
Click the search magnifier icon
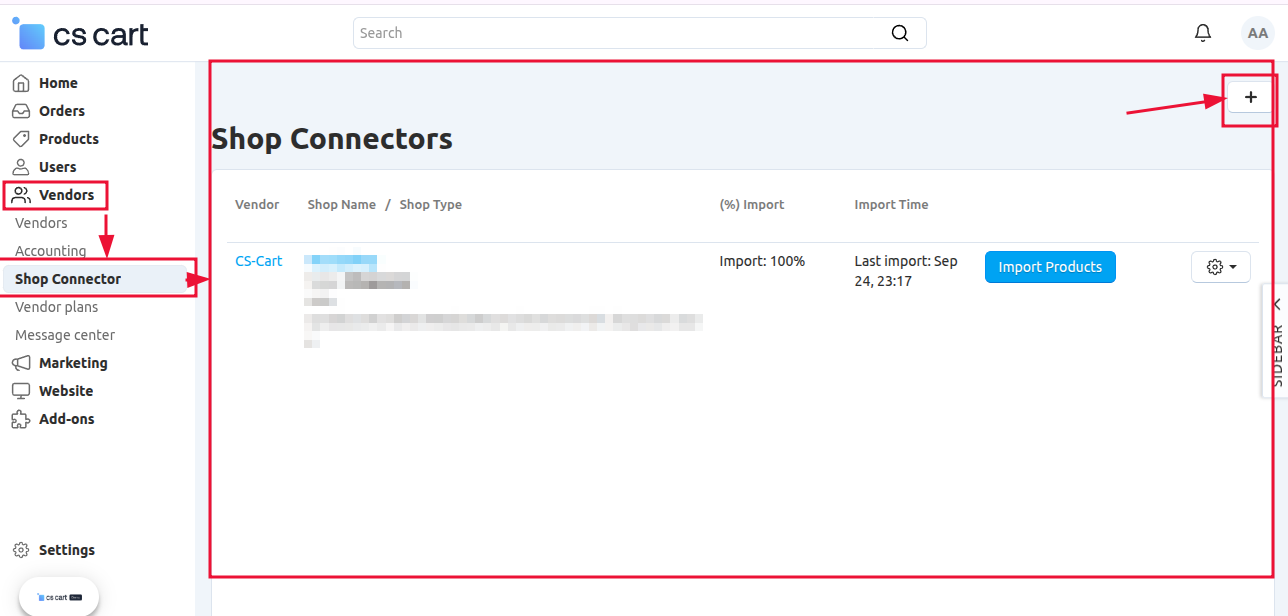900,33
